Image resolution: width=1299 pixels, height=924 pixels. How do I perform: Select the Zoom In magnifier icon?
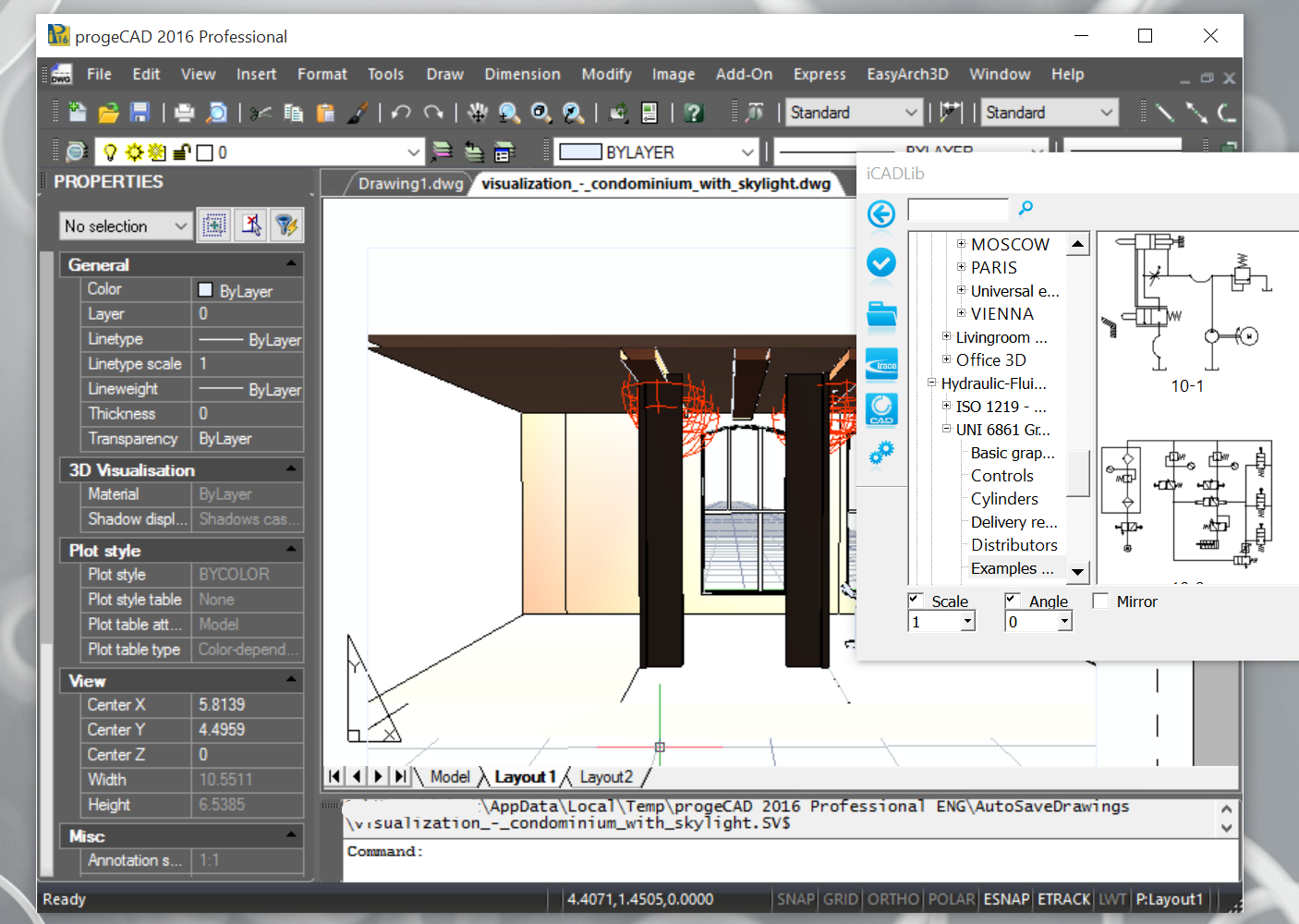click(509, 112)
